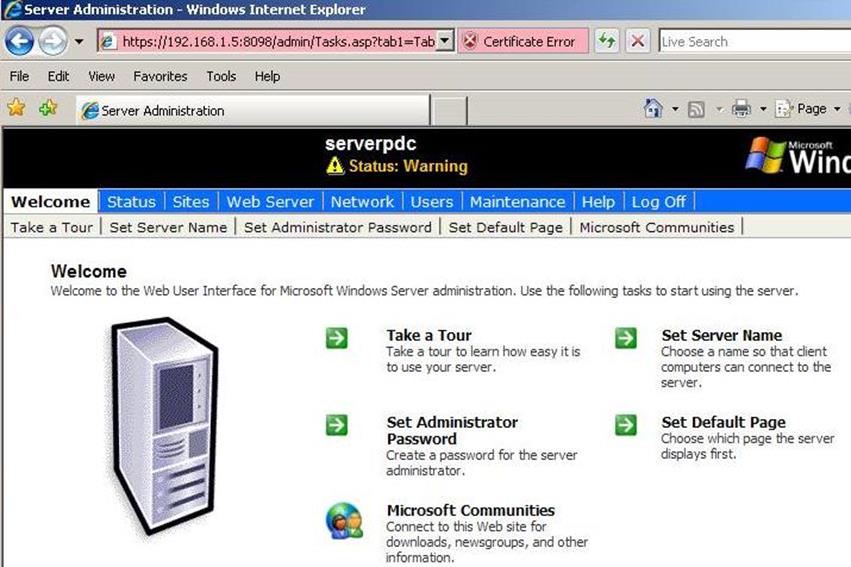The width and height of the screenshot is (851, 567).
Task: Click the Stop loading red X icon
Action: point(638,41)
